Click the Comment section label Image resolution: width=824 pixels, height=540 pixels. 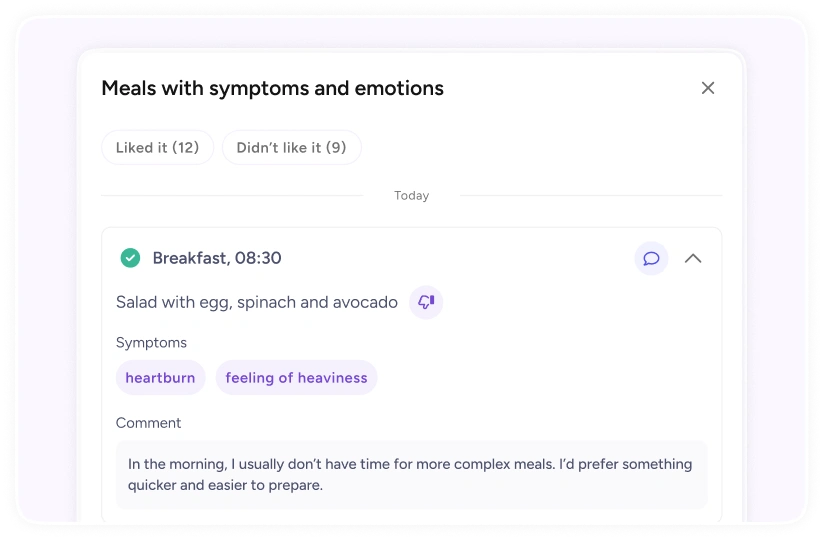point(148,423)
